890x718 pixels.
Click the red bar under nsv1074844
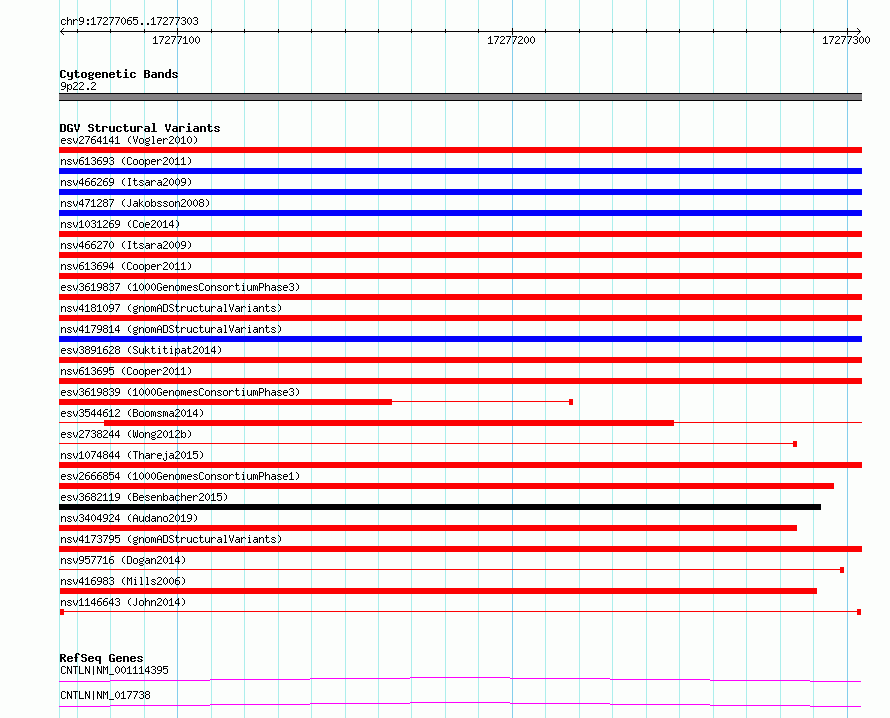coord(460,465)
